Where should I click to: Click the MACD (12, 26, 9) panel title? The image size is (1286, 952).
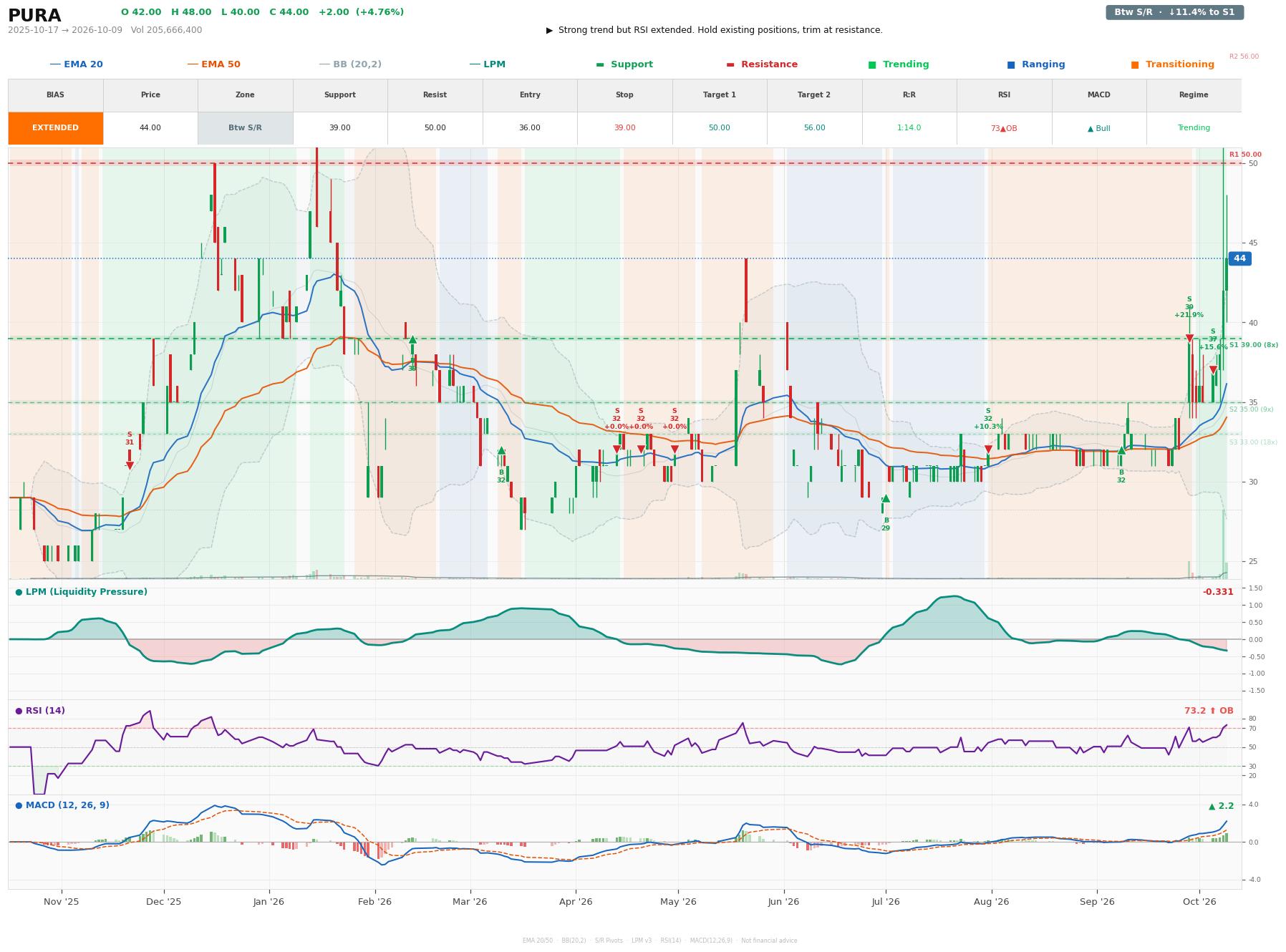point(62,805)
